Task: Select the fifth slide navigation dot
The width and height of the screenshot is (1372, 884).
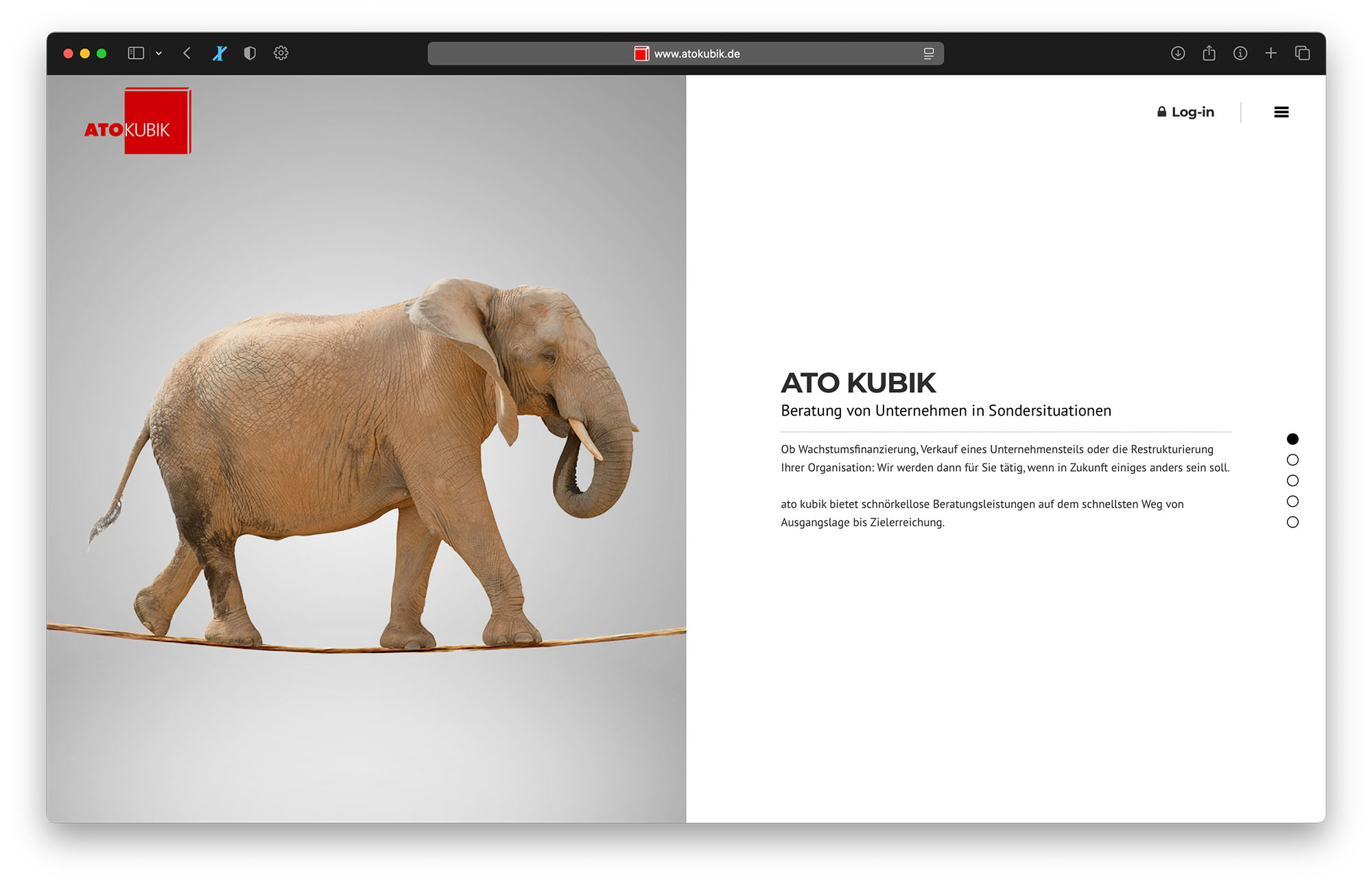Action: click(1292, 523)
